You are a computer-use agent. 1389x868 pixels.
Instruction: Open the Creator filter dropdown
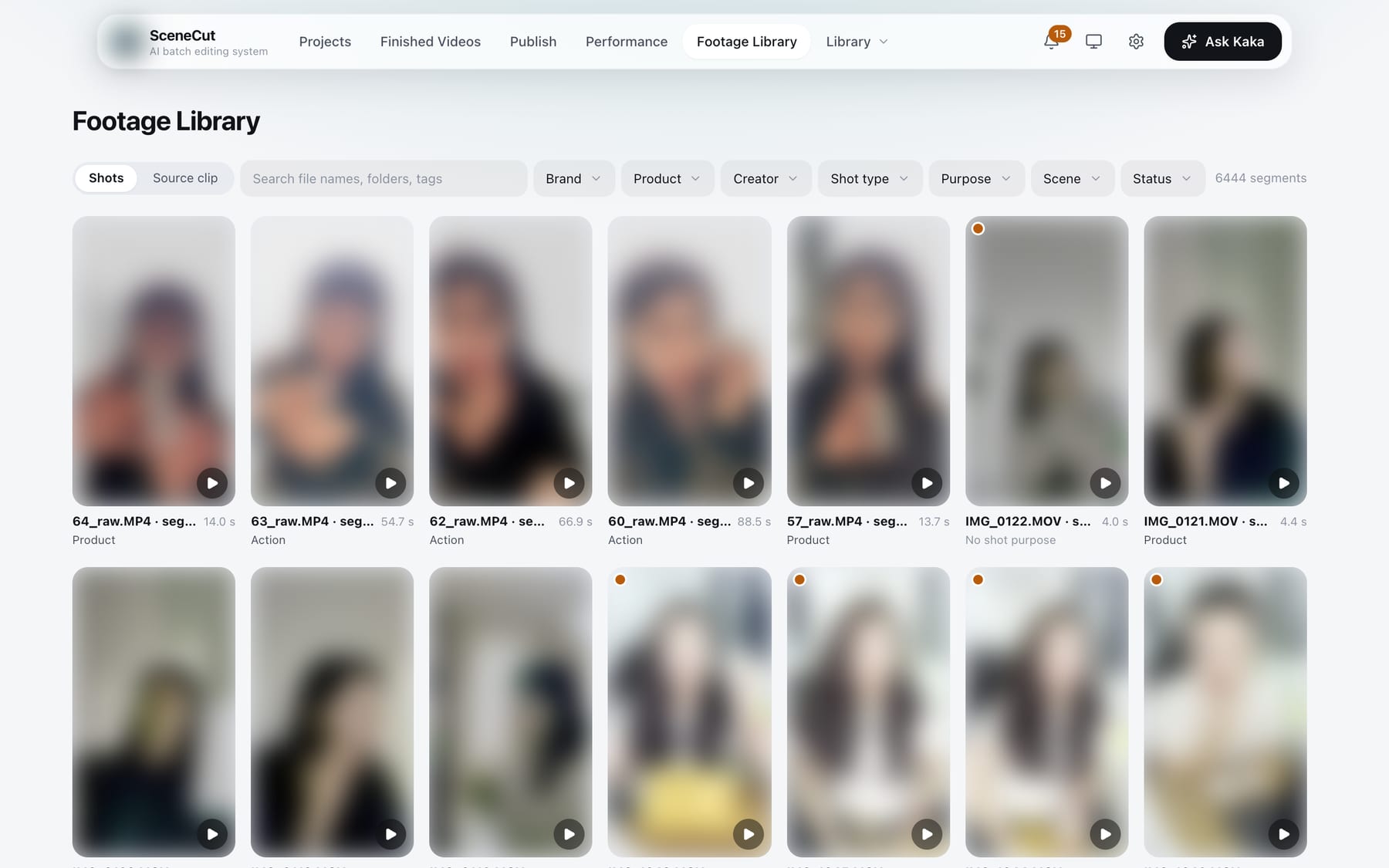765,178
